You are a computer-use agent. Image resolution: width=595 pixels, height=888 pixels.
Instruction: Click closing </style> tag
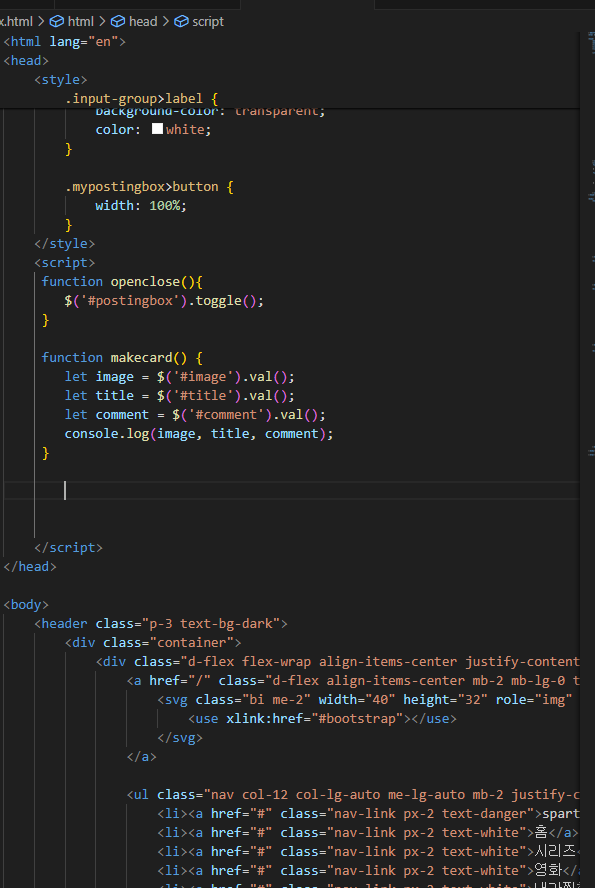[x=65, y=244]
